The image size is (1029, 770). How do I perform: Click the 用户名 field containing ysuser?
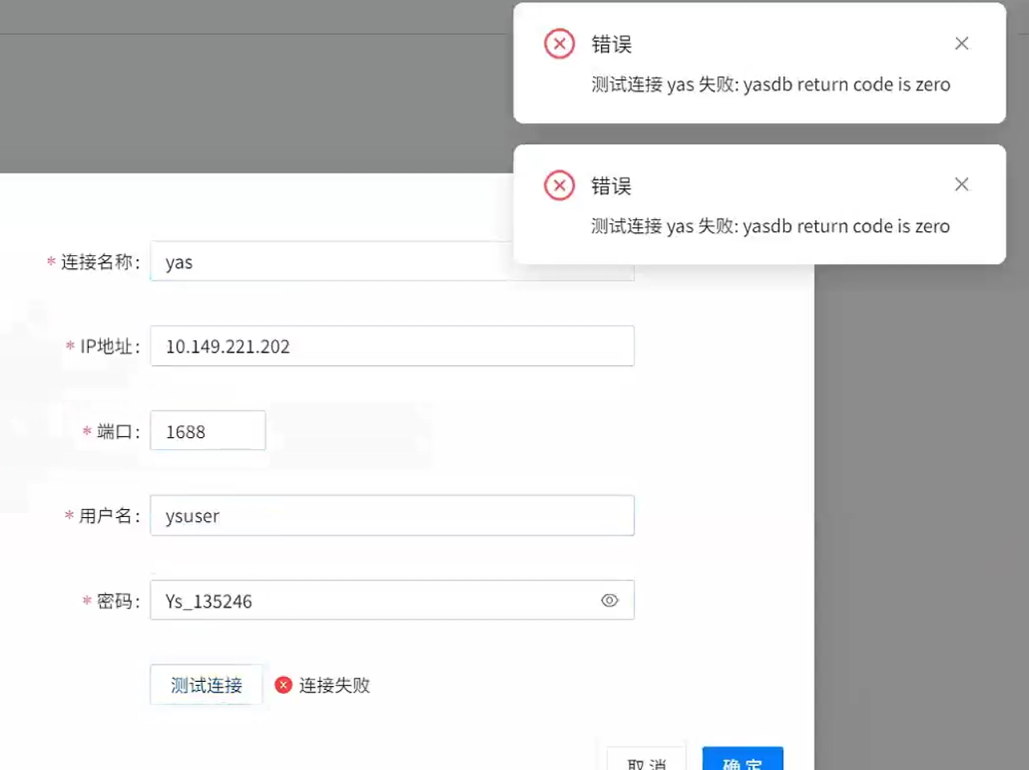392,515
